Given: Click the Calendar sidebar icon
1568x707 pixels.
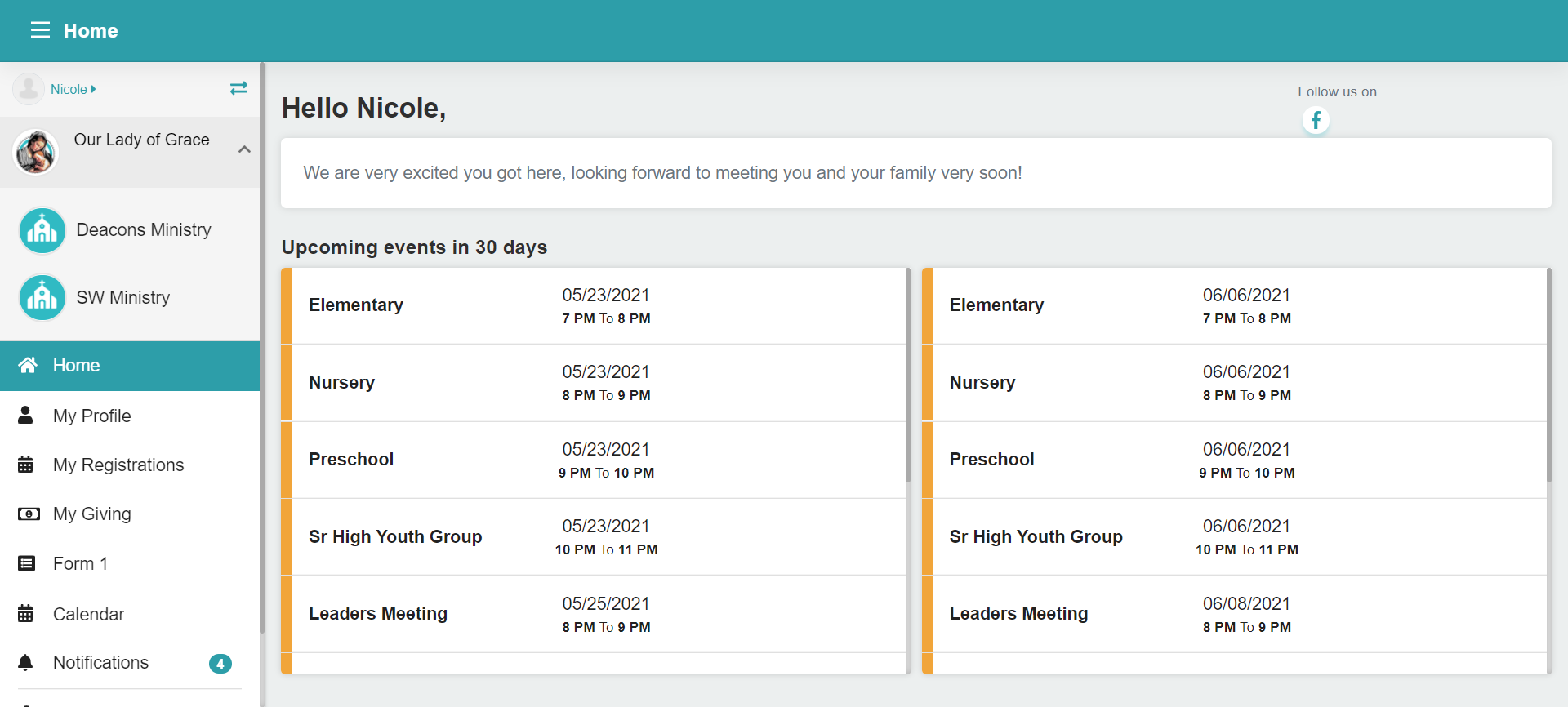Looking at the screenshot, I should coord(26,613).
